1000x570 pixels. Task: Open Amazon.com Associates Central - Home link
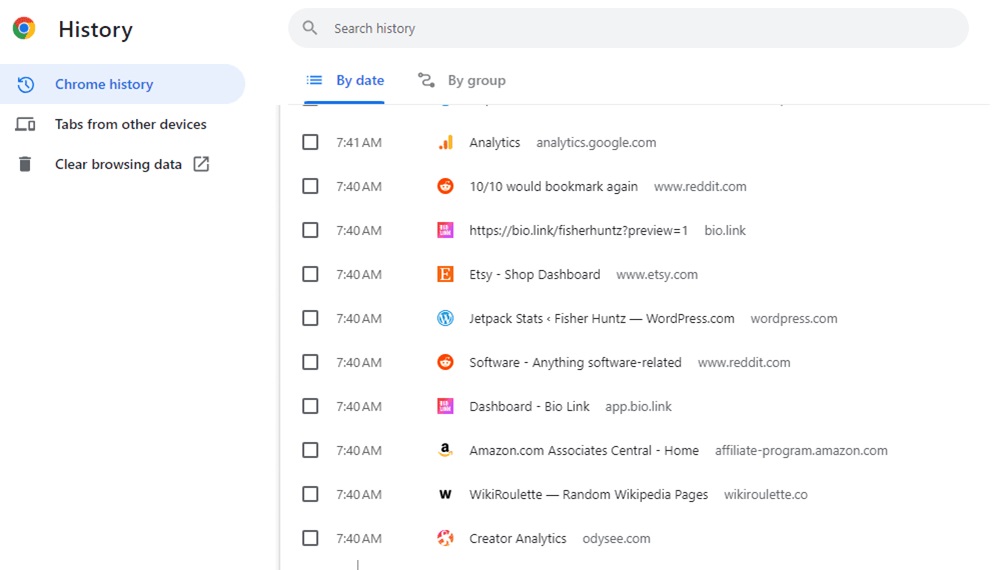tap(584, 451)
